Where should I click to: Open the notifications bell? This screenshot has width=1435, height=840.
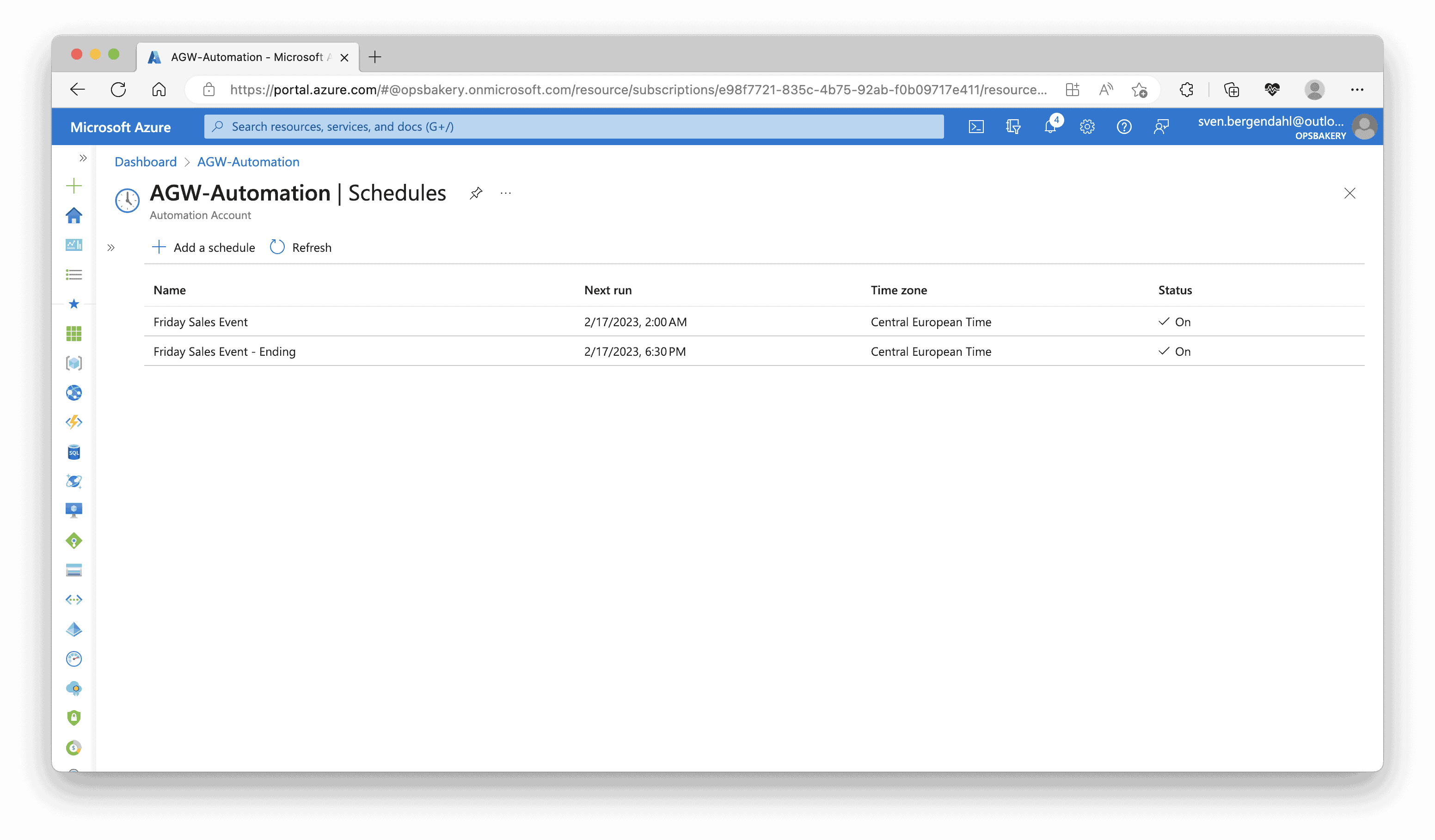tap(1050, 126)
